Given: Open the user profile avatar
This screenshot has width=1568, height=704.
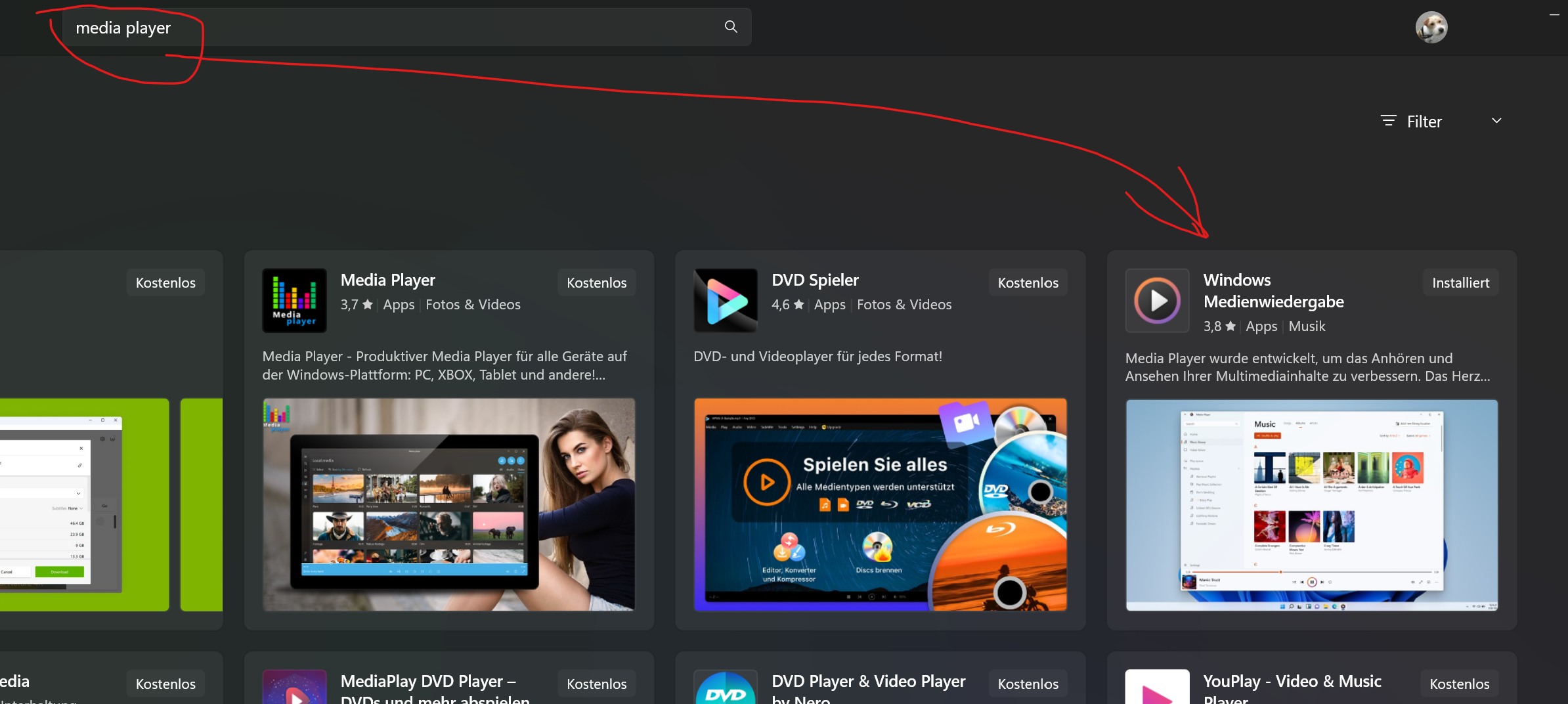Looking at the screenshot, I should tap(1431, 27).
